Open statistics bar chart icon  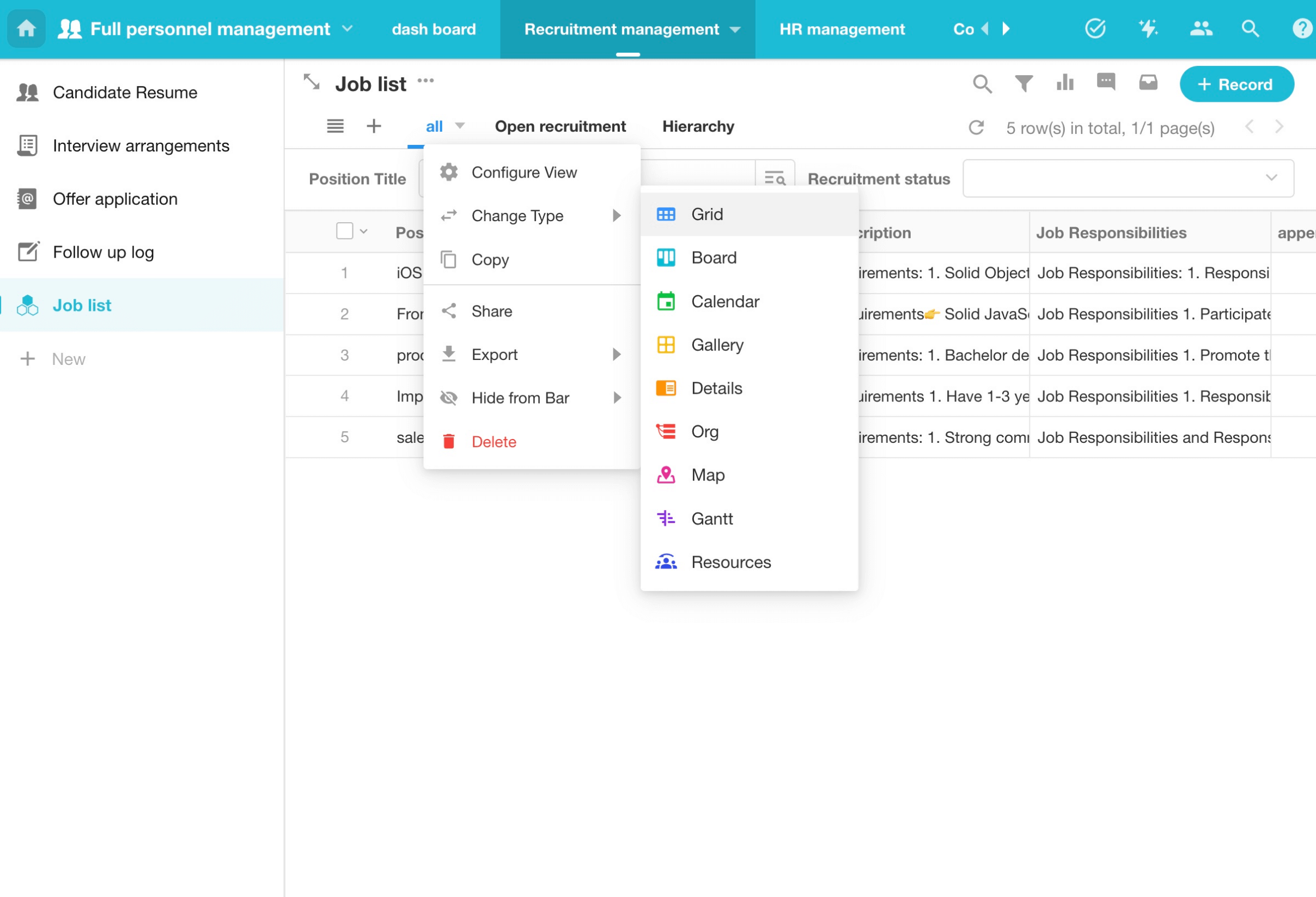[1064, 83]
